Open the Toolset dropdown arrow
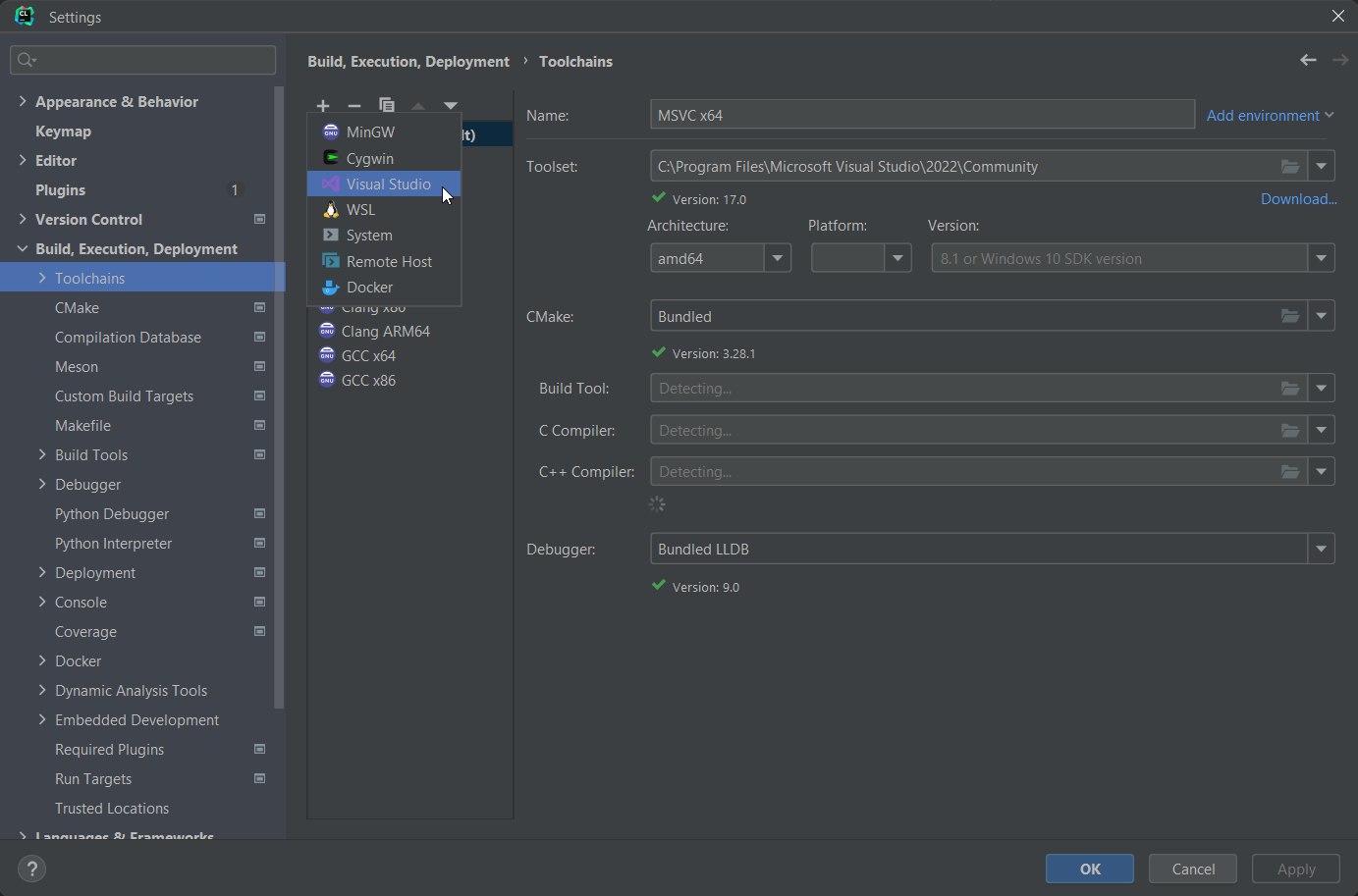 (1322, 166)
